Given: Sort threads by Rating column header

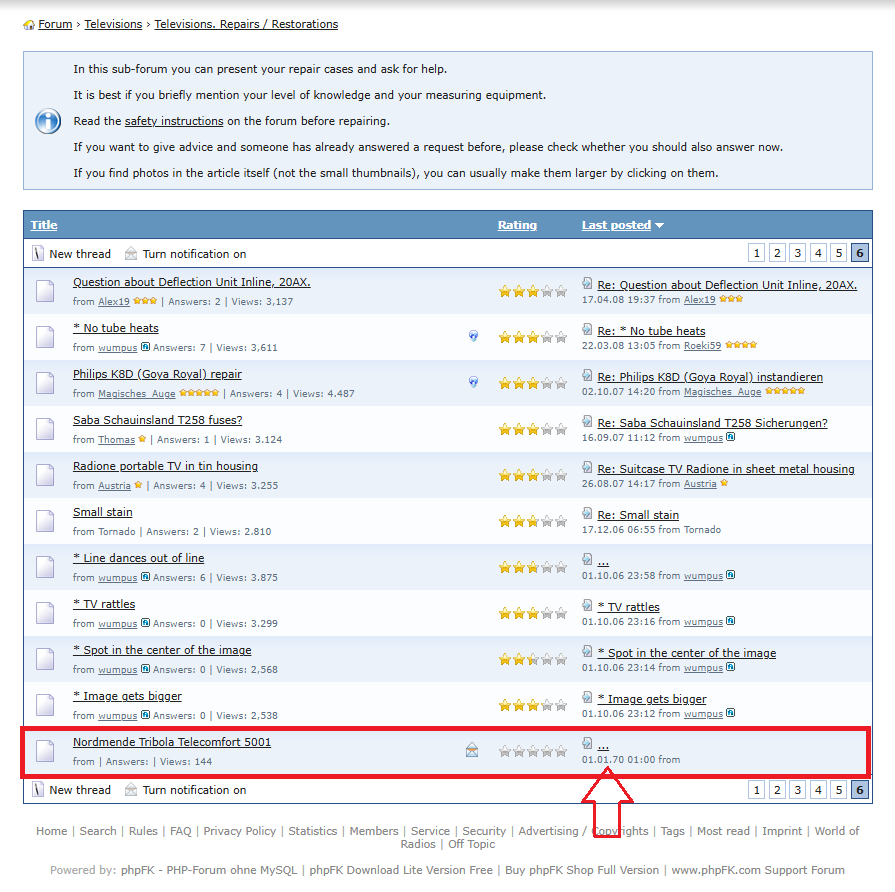Looking at the screenshot, I should coord(517,225).
